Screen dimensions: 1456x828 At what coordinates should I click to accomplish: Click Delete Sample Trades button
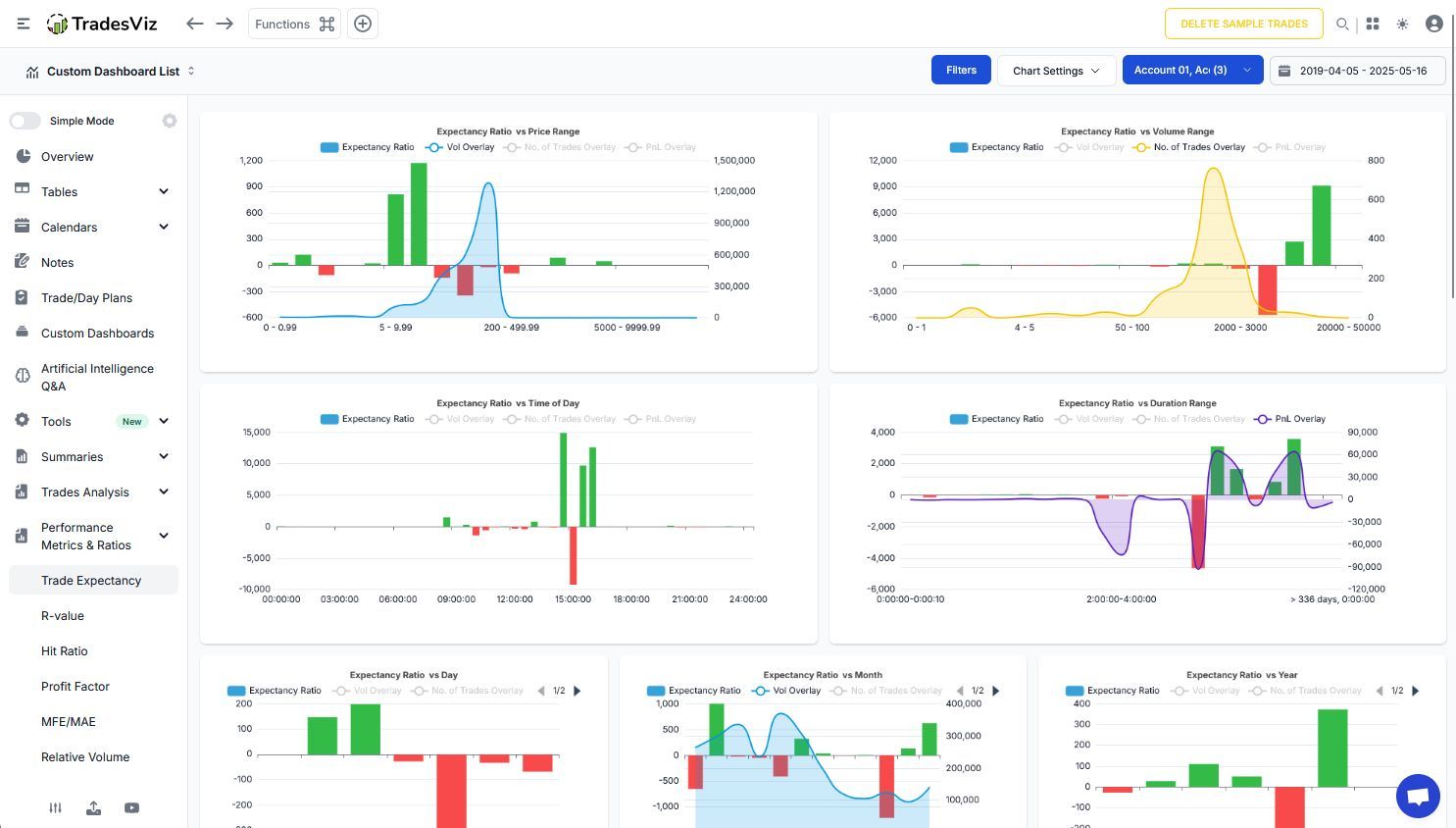tap(1244, 24)
